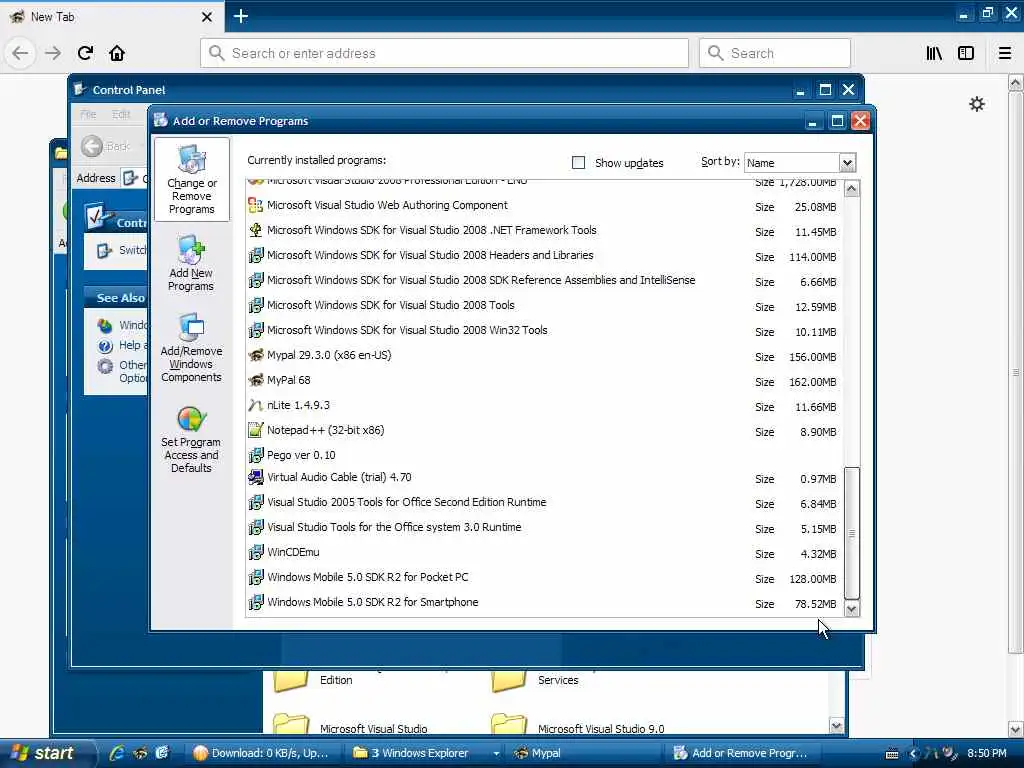Click the nLite 1.4.9.3 icon
The width and height of the screenshot is (1024, 768).
tap(255, 406)
